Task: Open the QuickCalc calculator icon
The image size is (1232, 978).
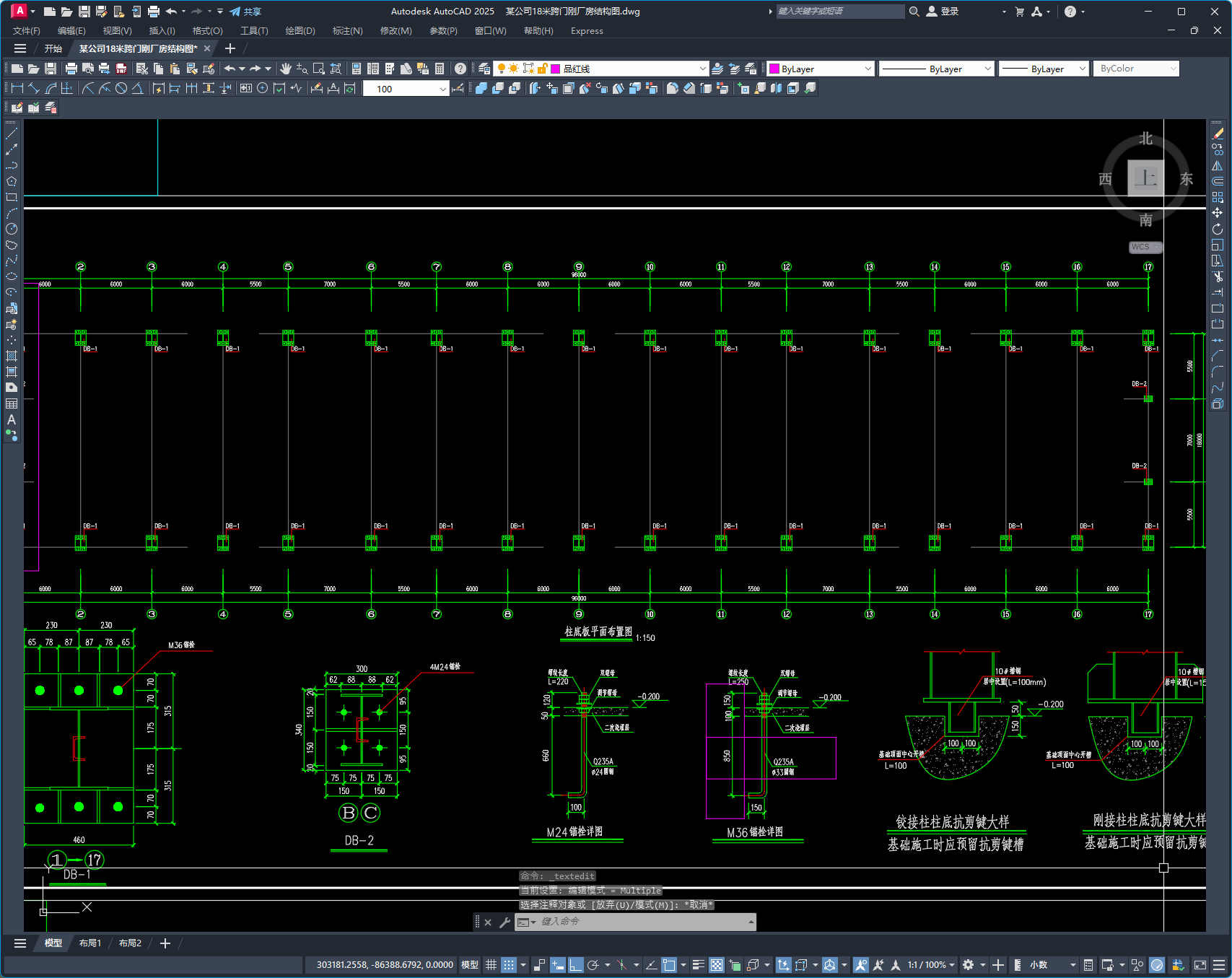Action: pyautogui.click(x=440, y=69)
